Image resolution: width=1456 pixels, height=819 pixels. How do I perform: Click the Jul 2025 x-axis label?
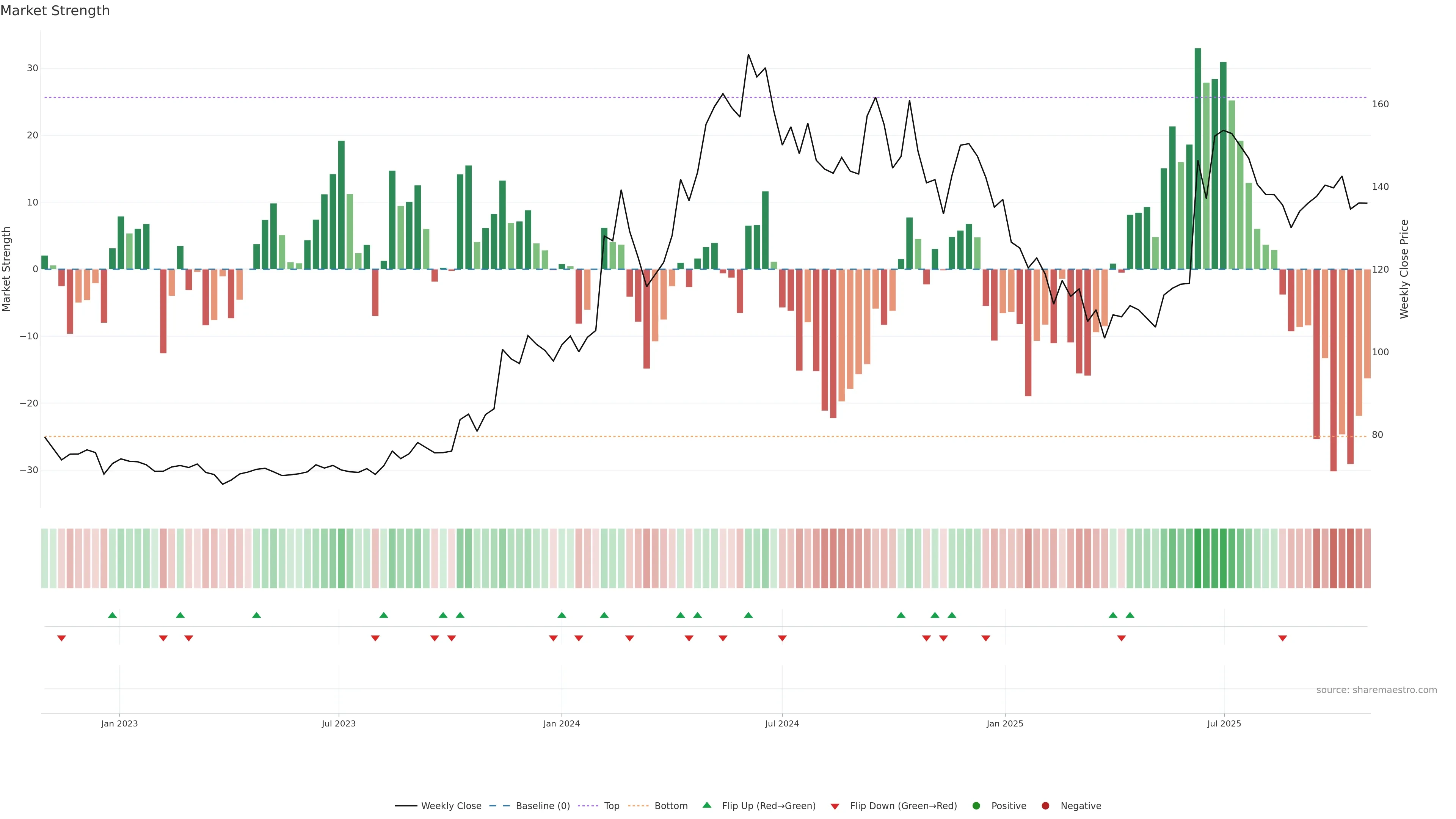(x=1224, y=723)
